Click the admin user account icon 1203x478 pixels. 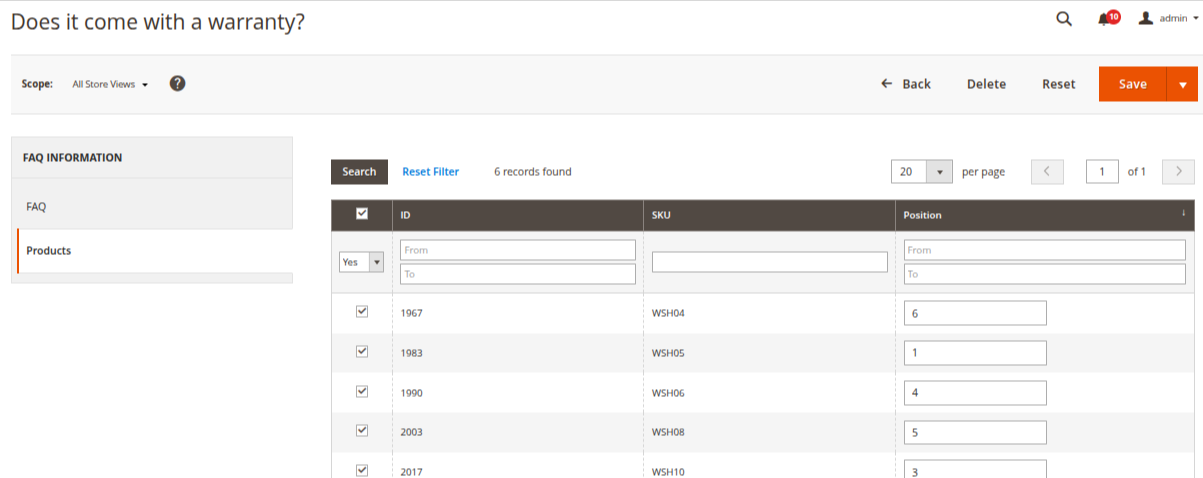(1146, 18)
